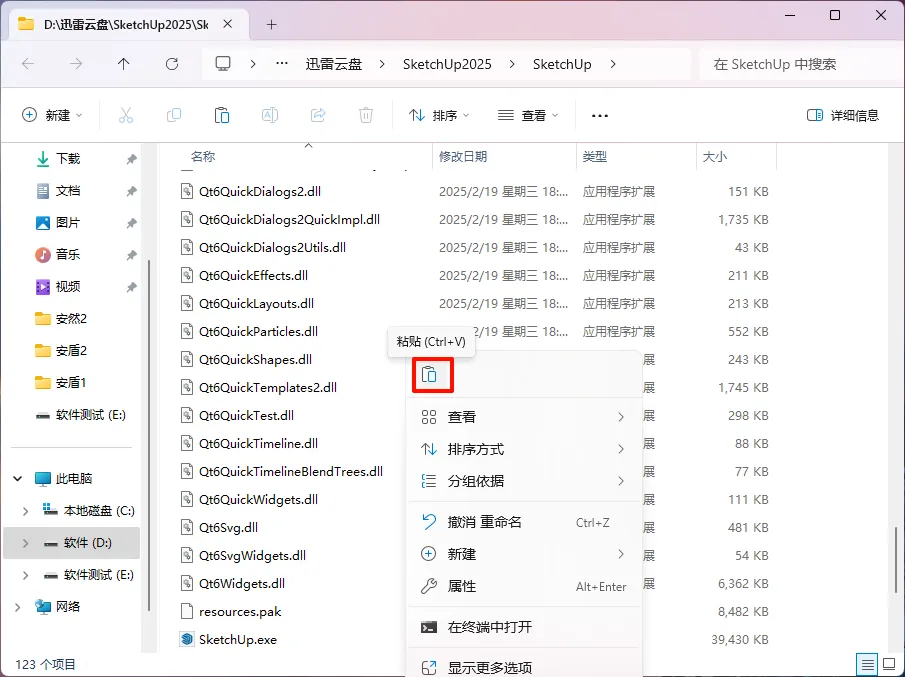Click chevron after SketchUp in address bar
905x677 pixels.
point(613,64)
